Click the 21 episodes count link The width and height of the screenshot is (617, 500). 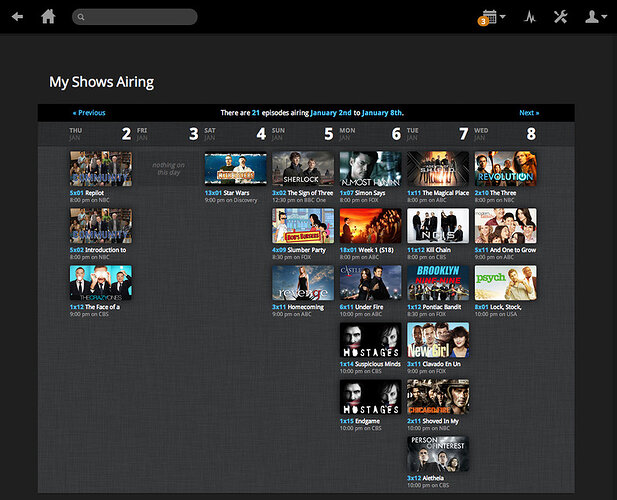point(256,113)
